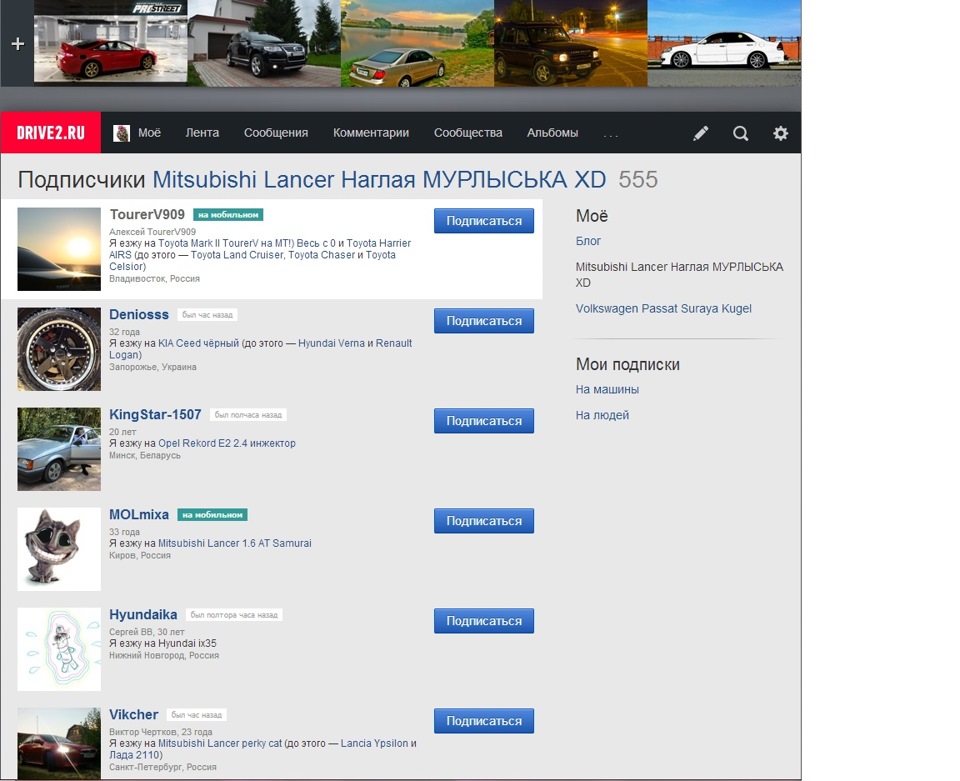The width and height of the screenshot is (960, 781).
Task: Click the DRIVE2.RU logo
Action: pos(51,132)
